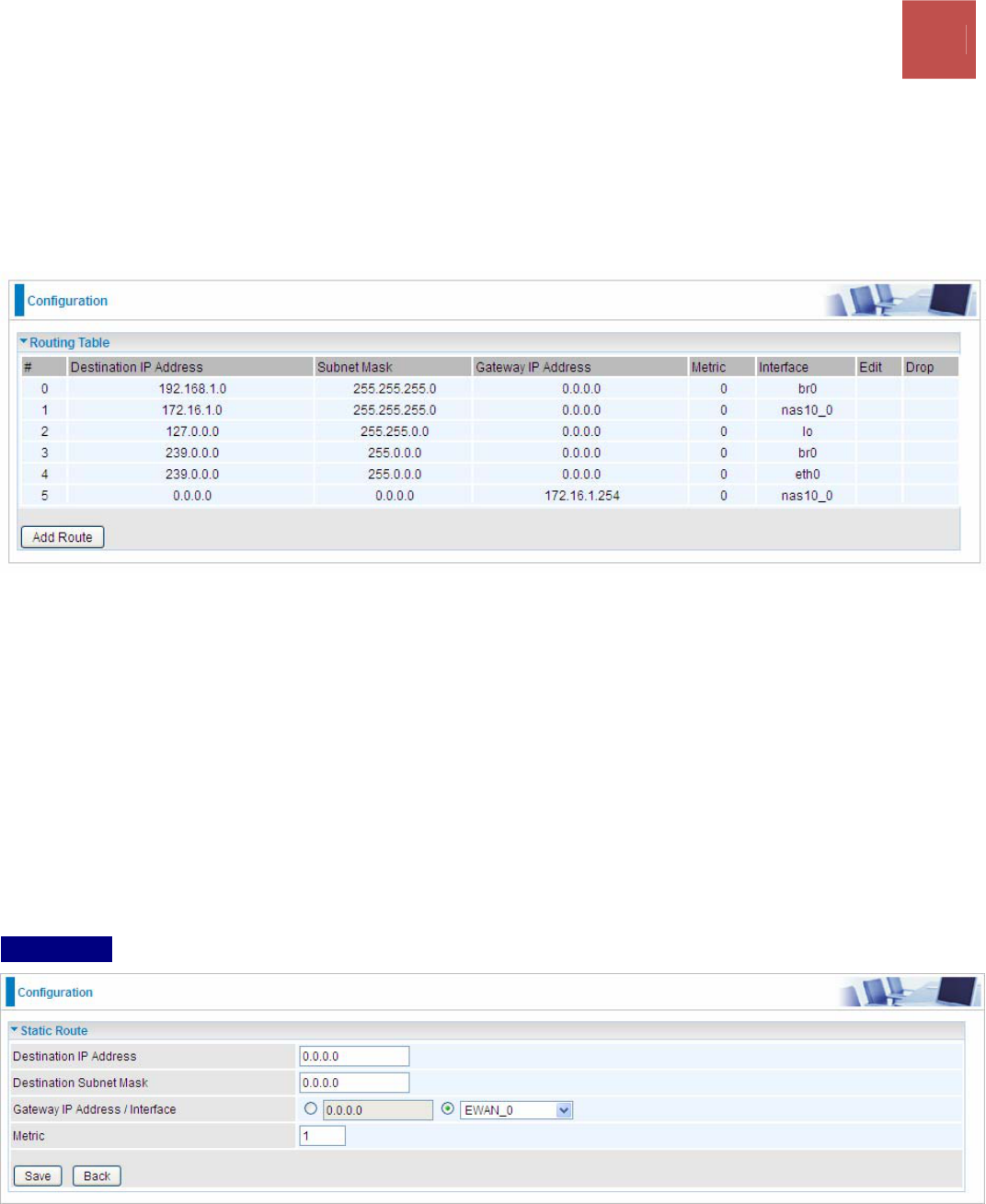
Task: Collapse the Static Route section
Action: 15,1030
